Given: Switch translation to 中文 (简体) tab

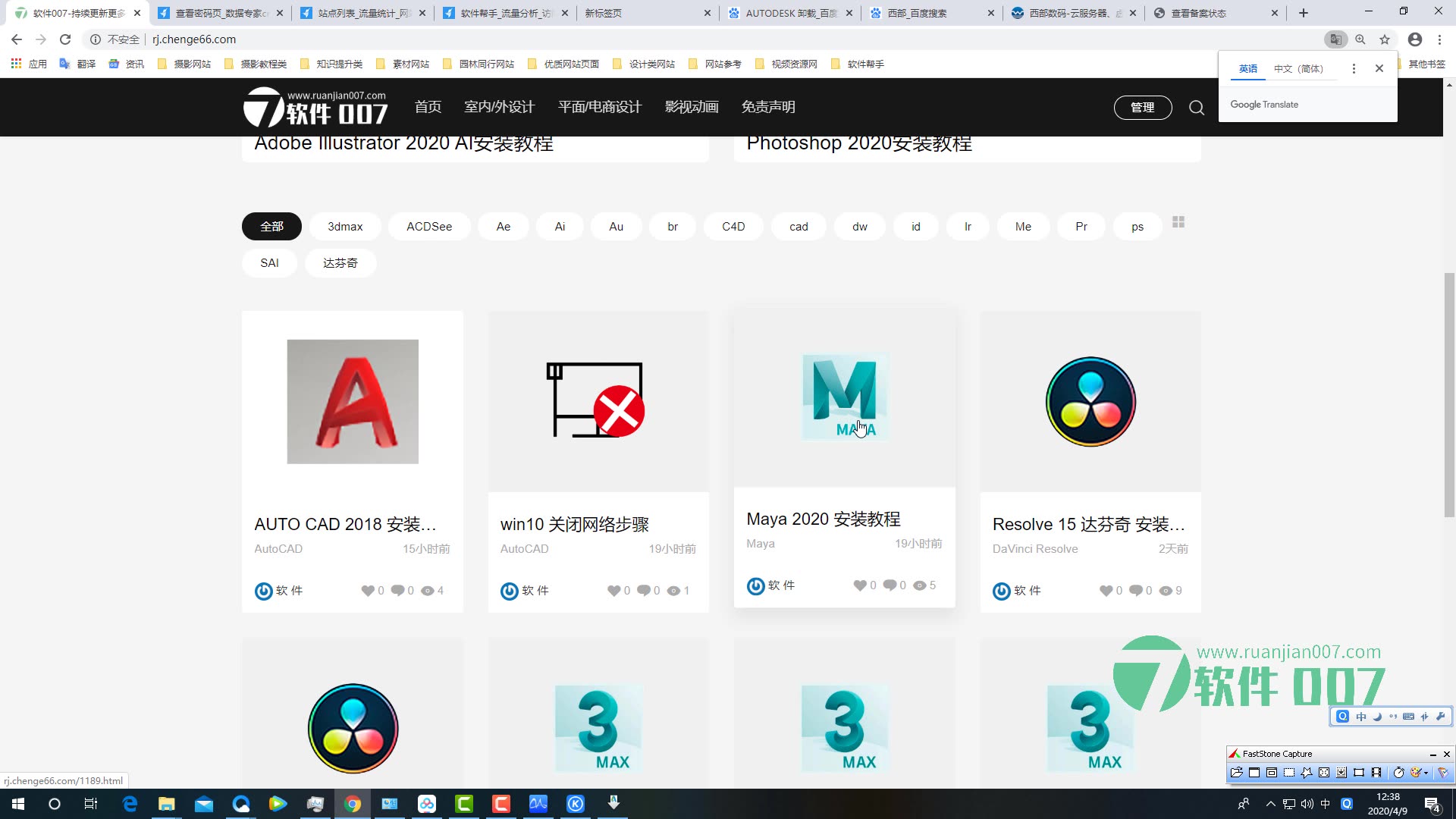Looking at the screenshot, I should (1298, 68).
